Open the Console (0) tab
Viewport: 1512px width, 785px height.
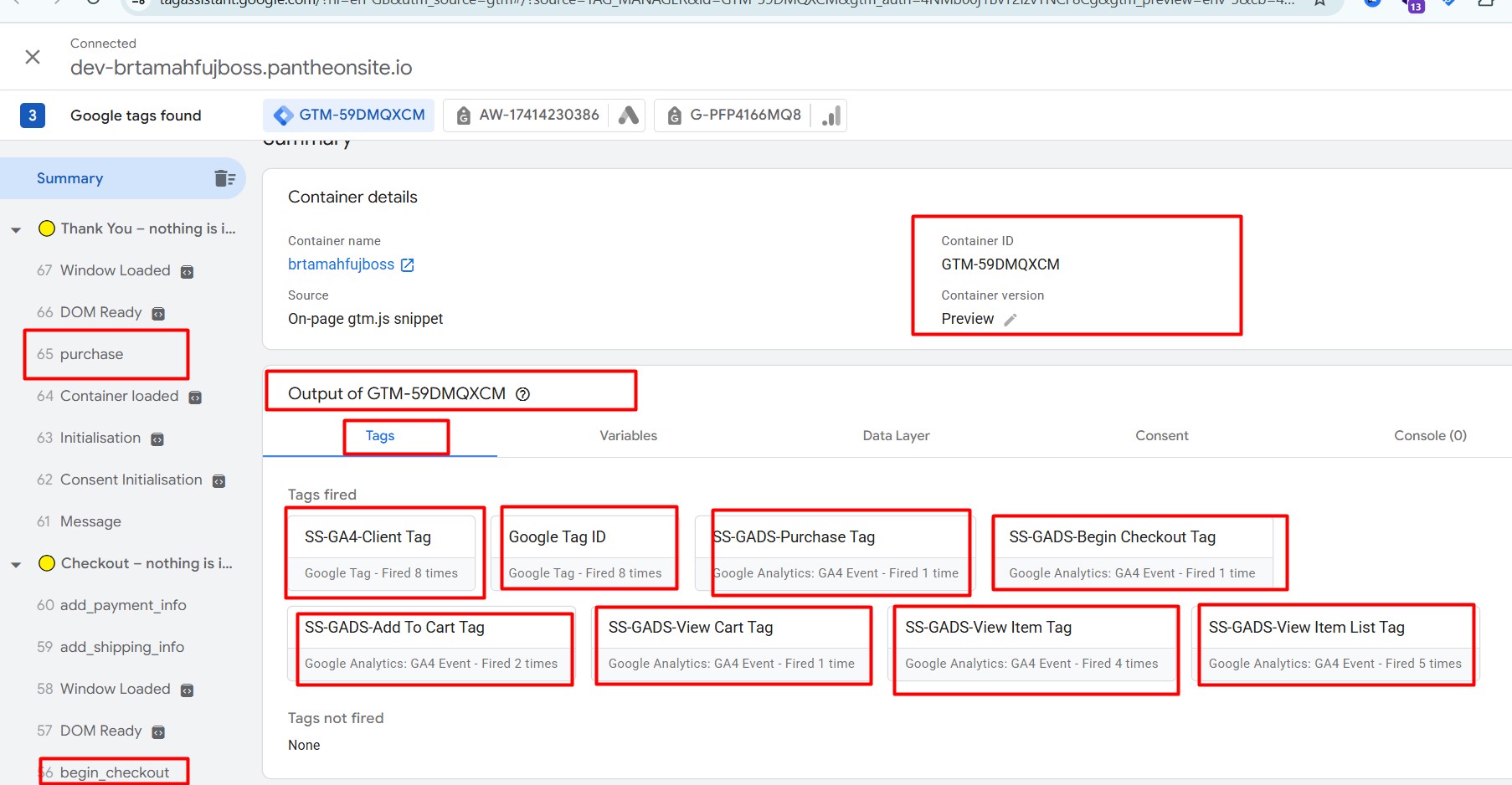[x=1429, y=436]
